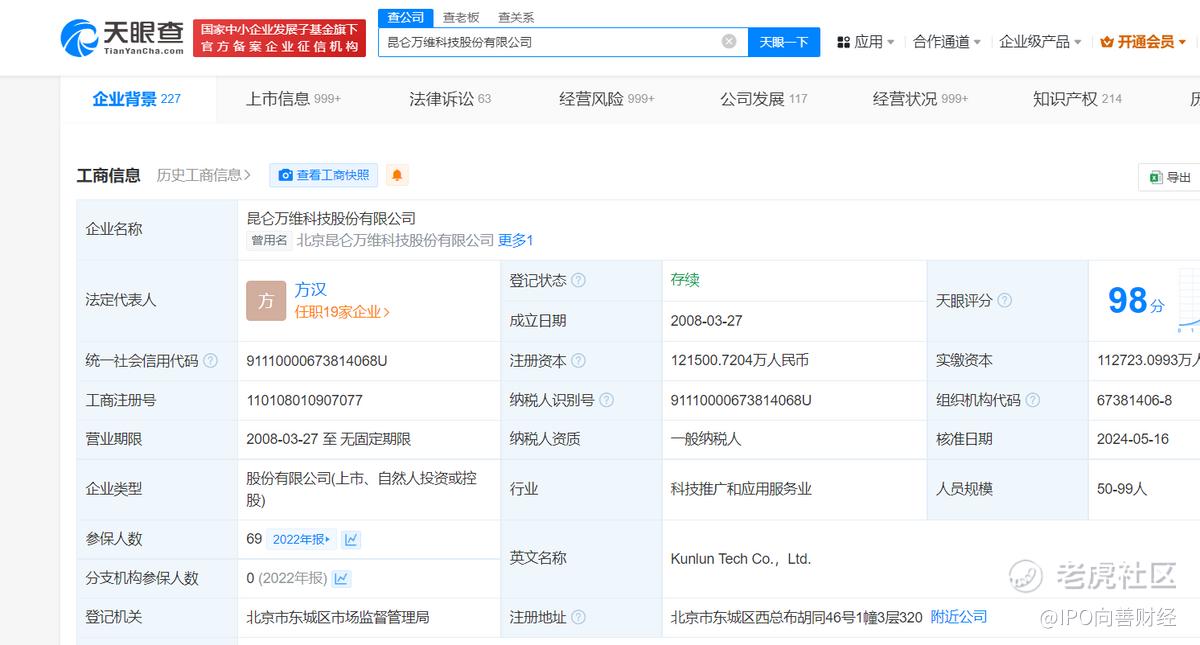1200x645 pixels.
Task: Open chart icon next to 2022年报 insured count
Action: pyautogui.click(x=351, y=539)
